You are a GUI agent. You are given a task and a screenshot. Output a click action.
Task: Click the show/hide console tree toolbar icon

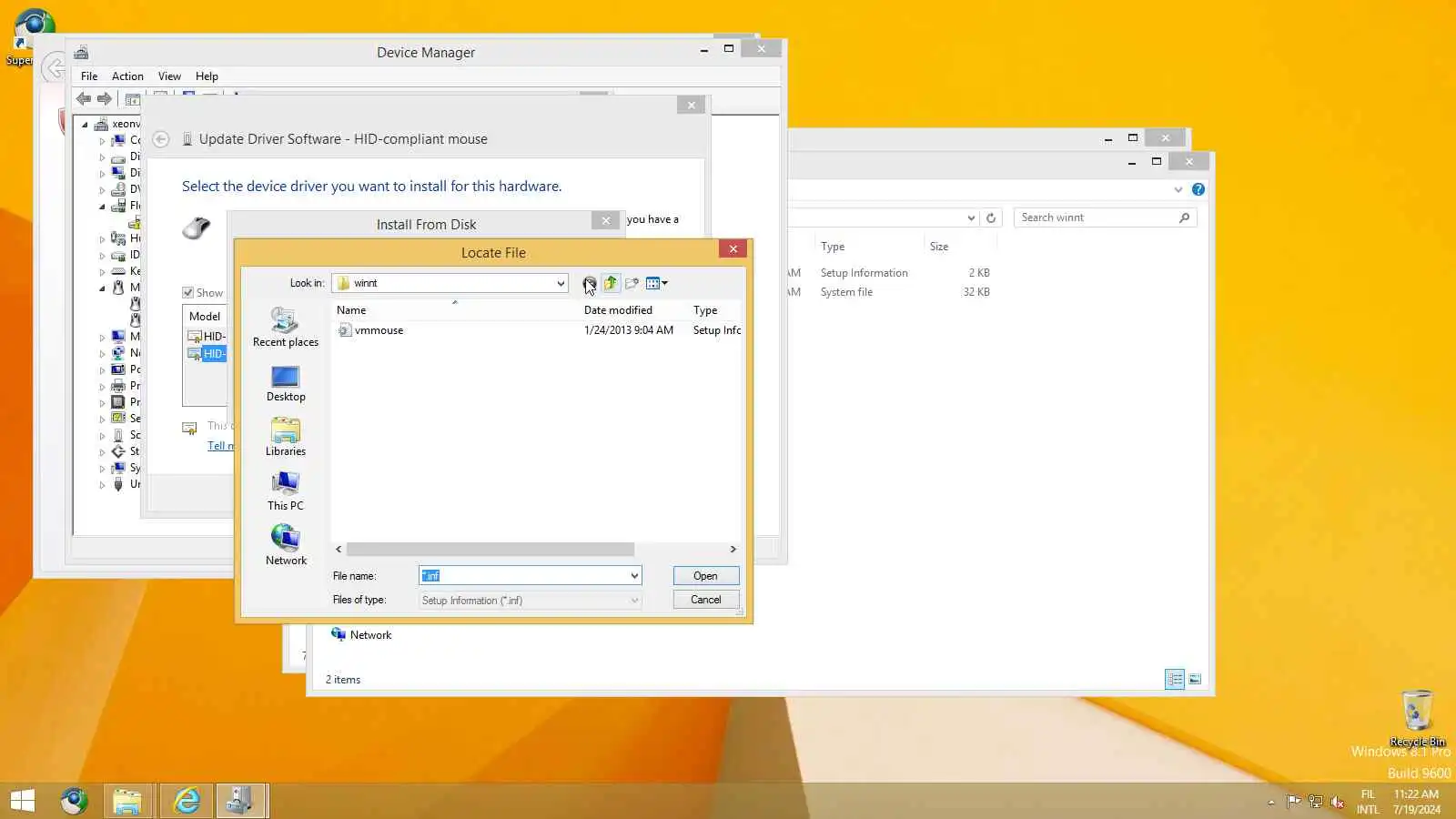coord(133,99)
